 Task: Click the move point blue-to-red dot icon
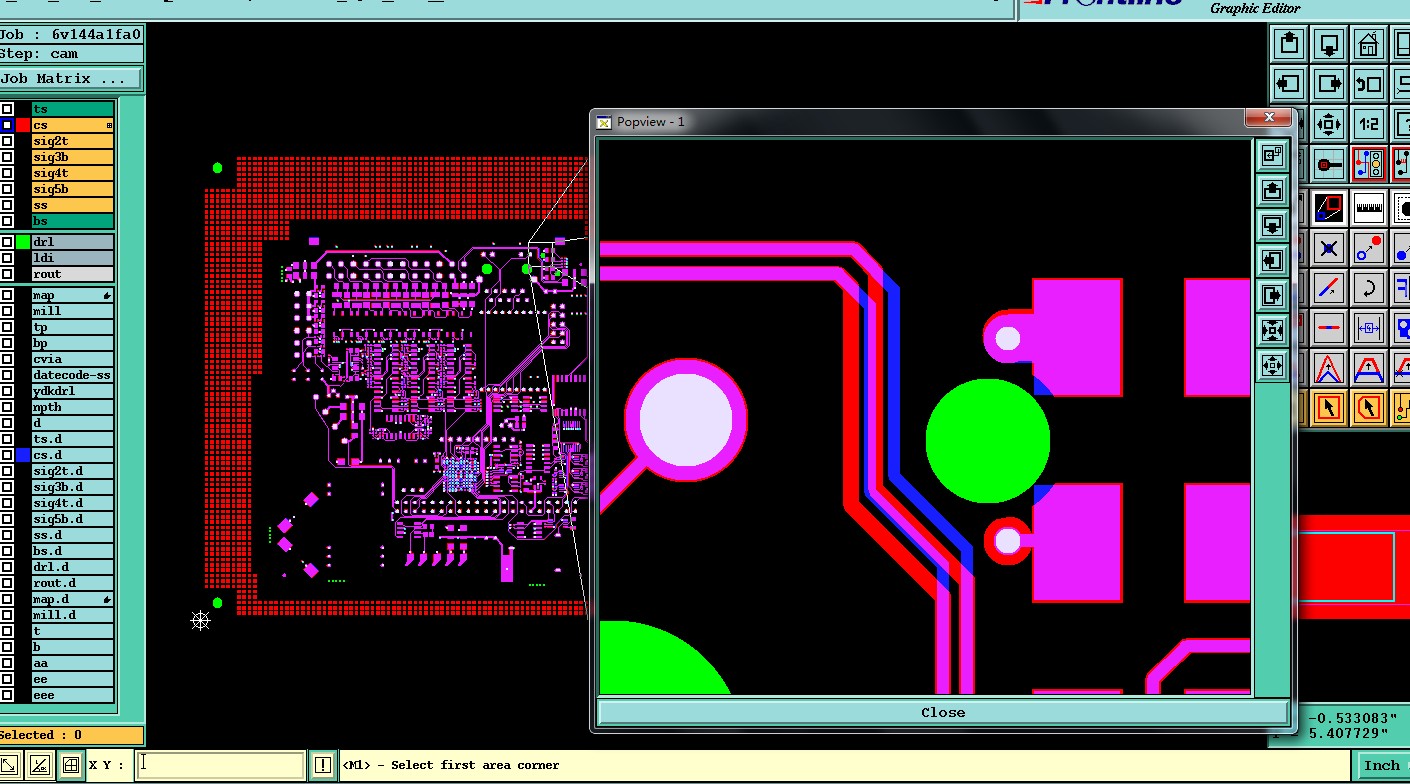(1369, 248)
